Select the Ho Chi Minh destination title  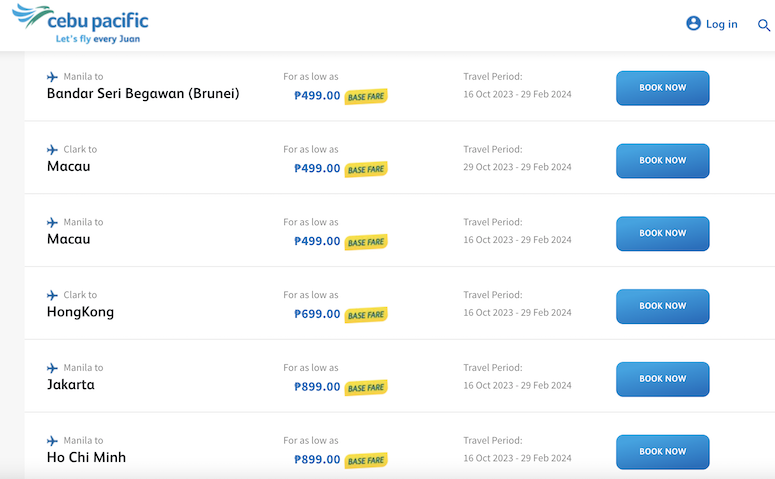coord(86,457)
